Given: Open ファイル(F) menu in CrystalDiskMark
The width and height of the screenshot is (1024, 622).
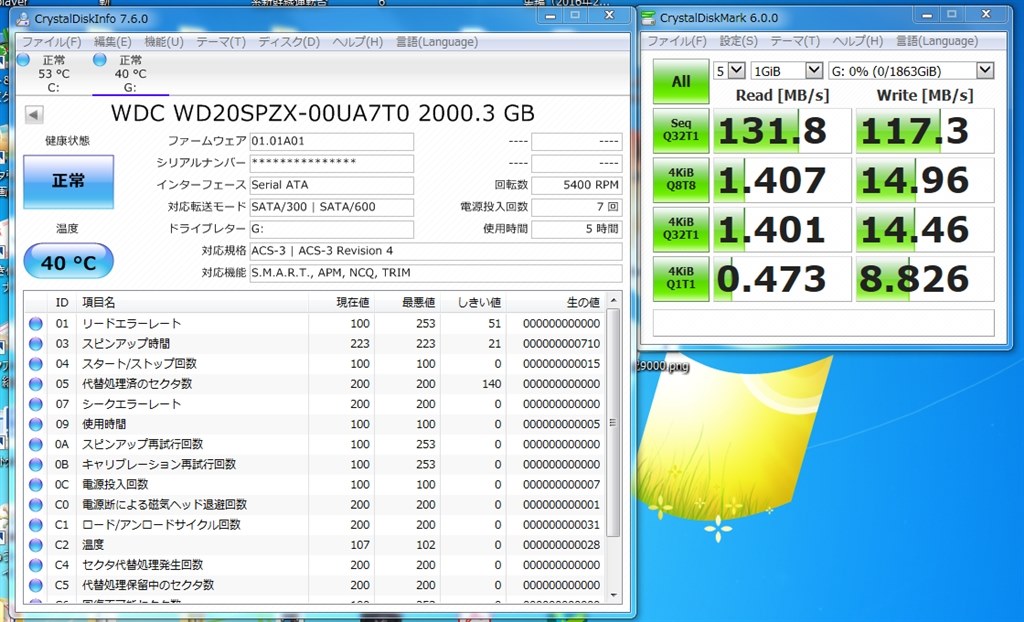Looking at the screenshot, I should point(677,41).
